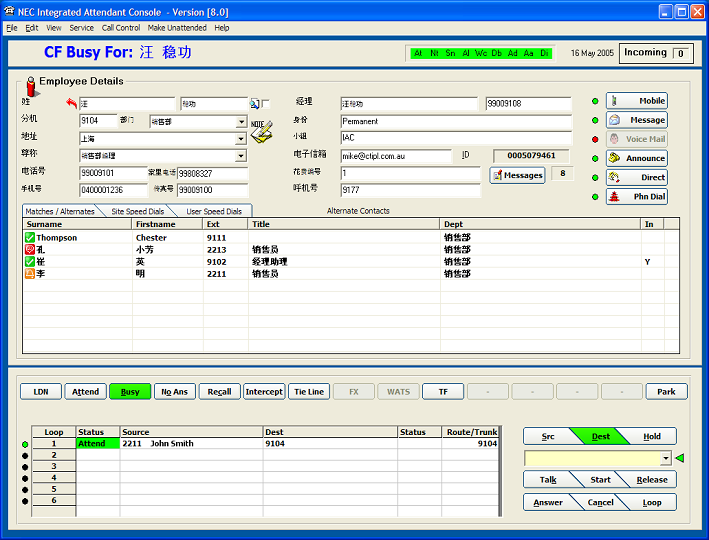
Task: Click the Src button
Action: [x=548, y=436]
